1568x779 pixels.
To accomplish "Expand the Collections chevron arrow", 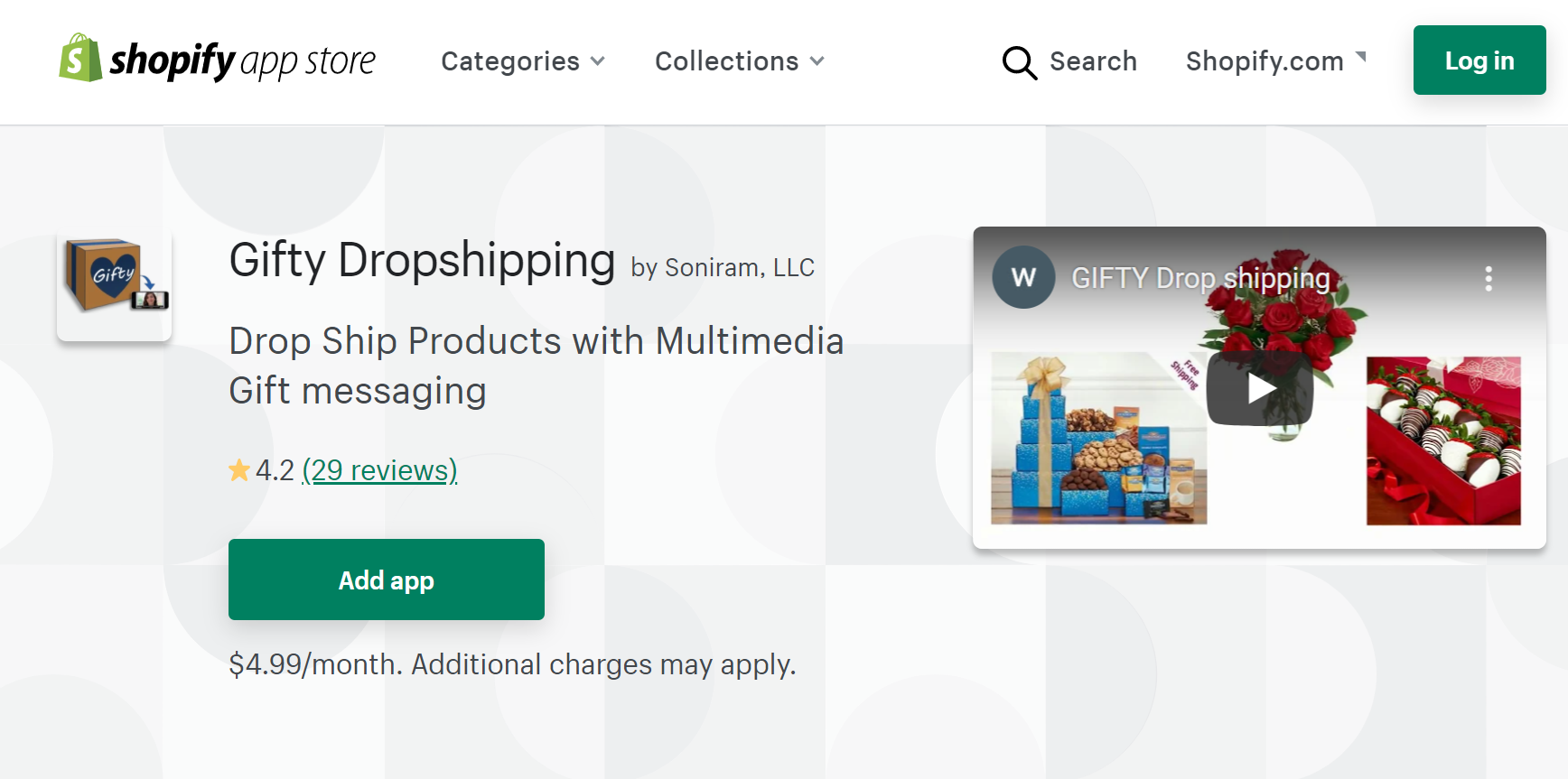I will (x=817, y=61).
